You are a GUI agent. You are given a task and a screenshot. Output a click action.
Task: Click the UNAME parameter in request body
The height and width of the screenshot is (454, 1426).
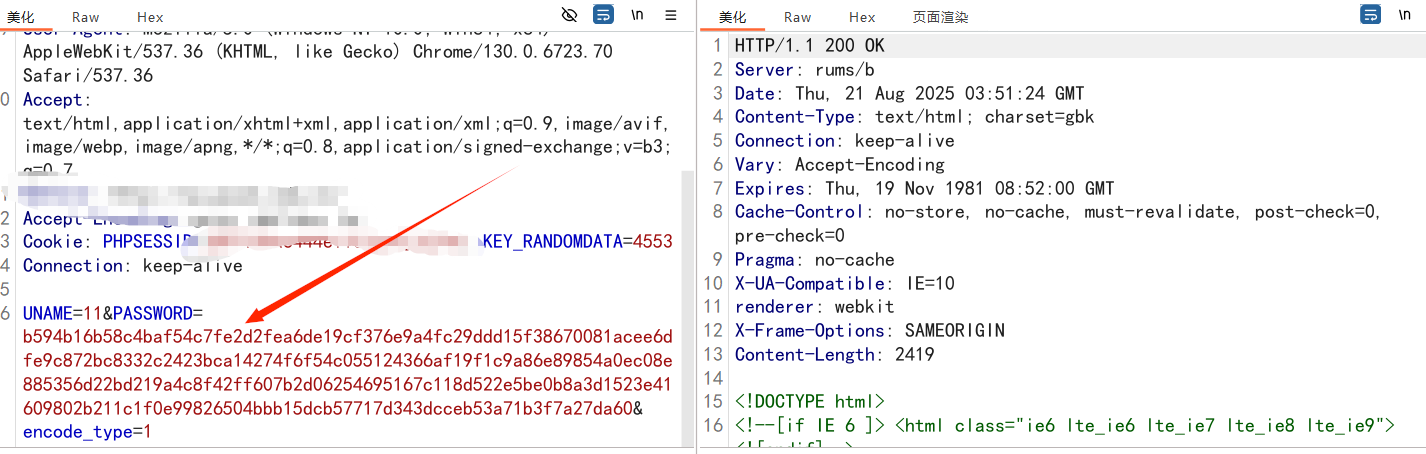point(47,313)
